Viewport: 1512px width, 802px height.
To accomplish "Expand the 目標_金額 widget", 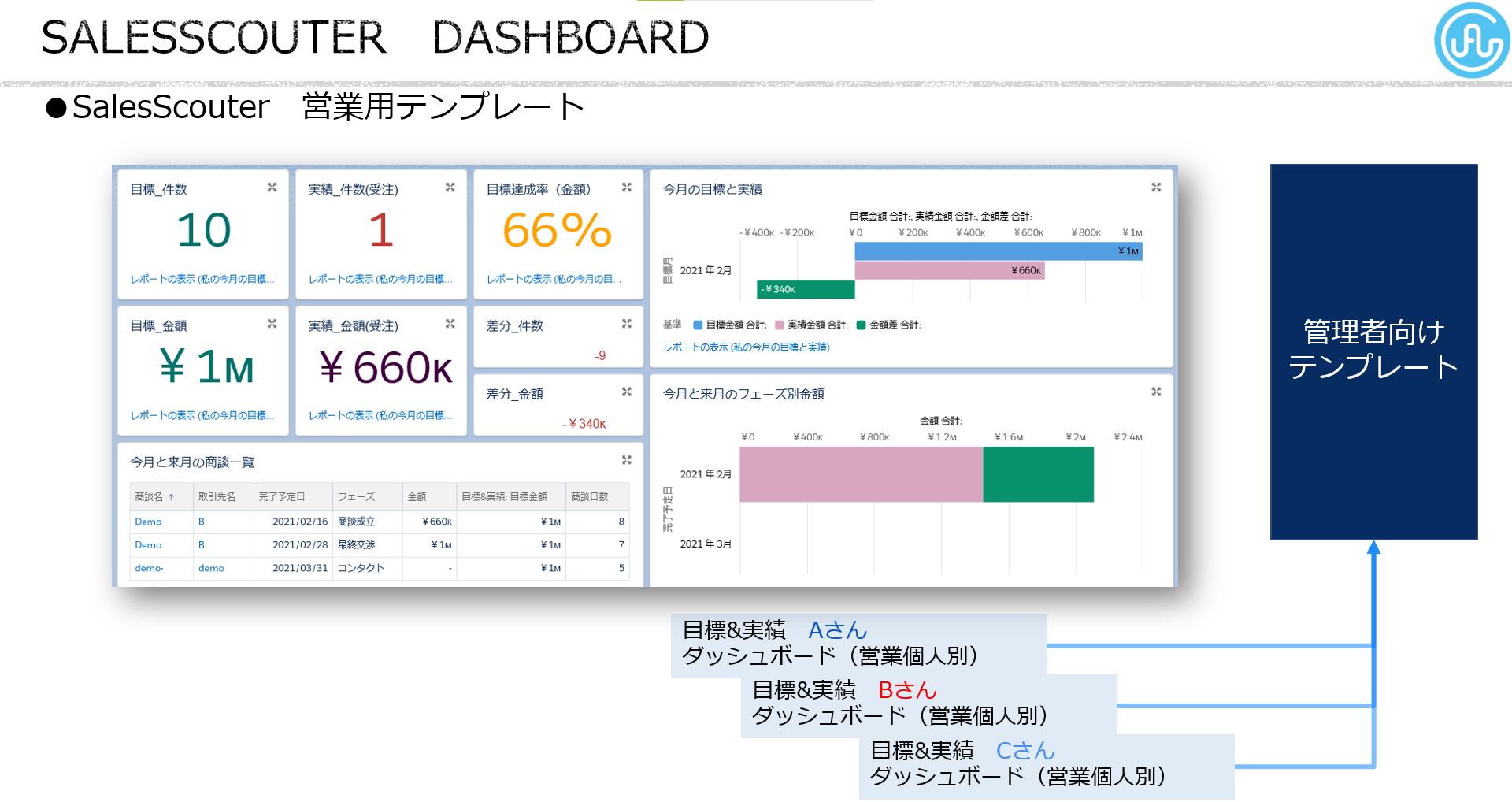I will 272,324.
